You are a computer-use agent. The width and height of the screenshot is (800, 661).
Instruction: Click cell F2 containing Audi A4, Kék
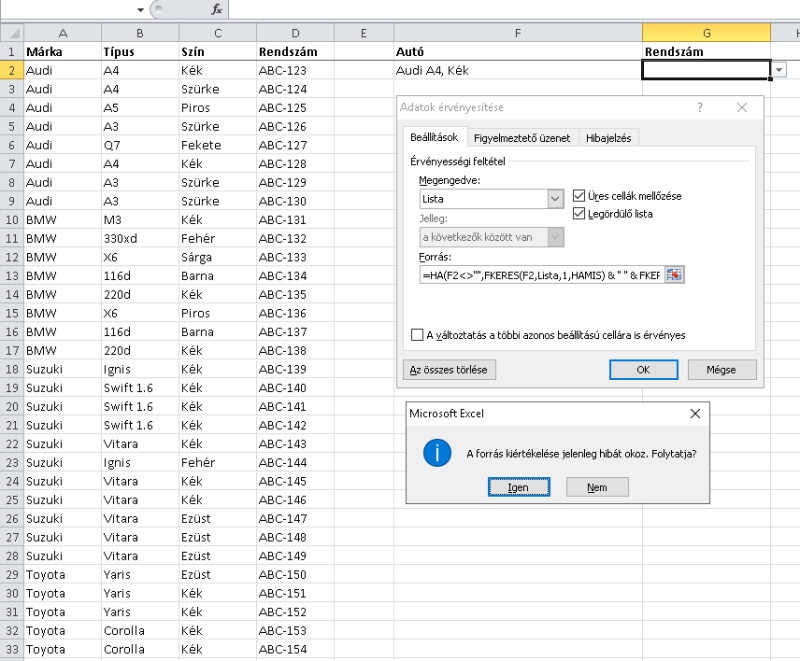click(518, 70)
